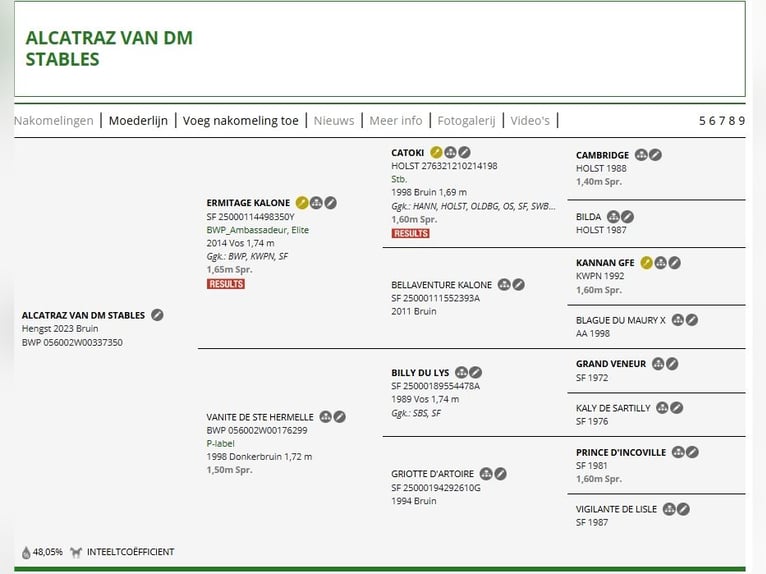The height and width of the screenshot is (574, 766).
Task: Click edit pencil beside ALCATRAZ VAN DM STABLES
Action: (x=157, y=315)
